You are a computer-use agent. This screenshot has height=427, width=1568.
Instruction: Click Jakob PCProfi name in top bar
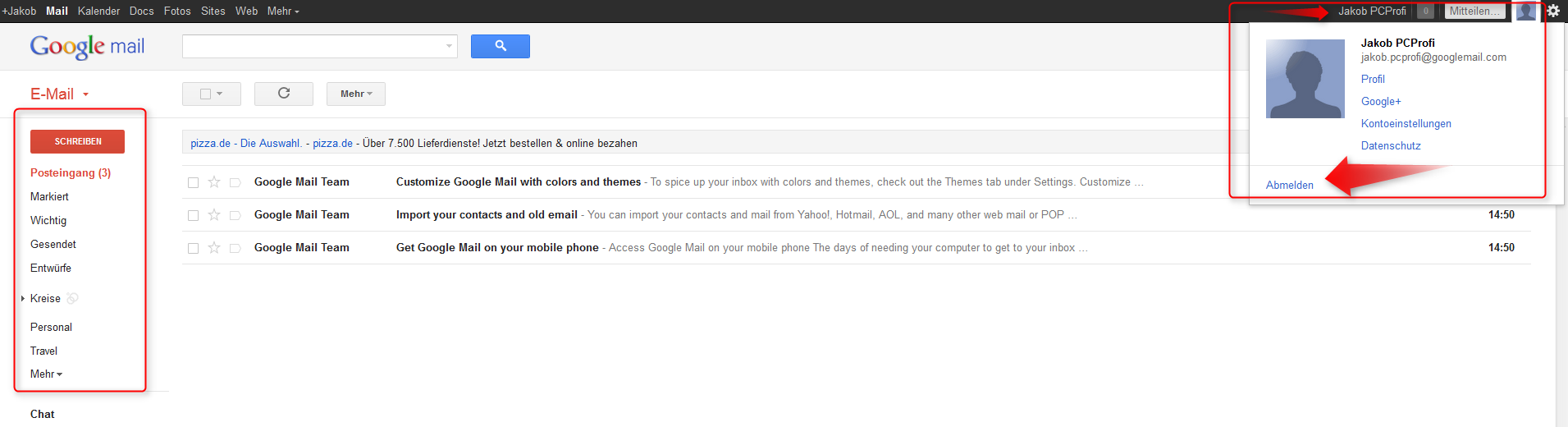[1372, 11]
